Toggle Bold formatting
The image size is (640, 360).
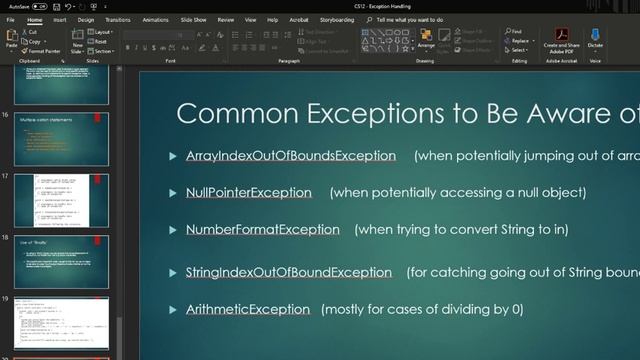(x=128, y=48)
